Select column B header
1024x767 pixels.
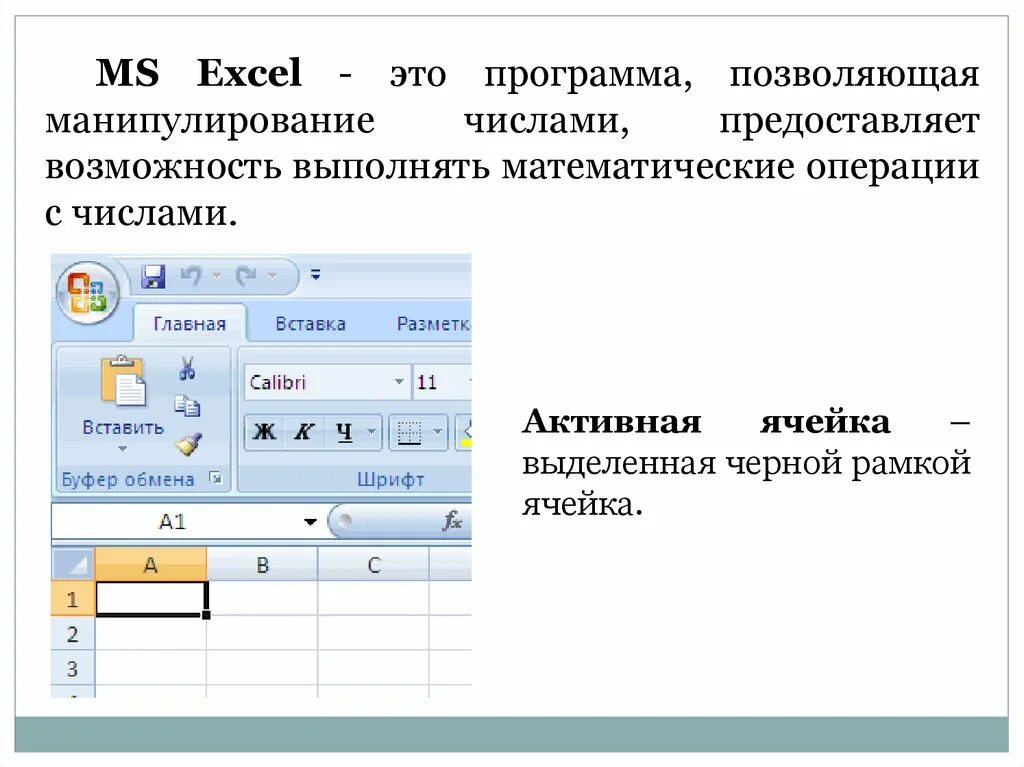tap(263, 564)
